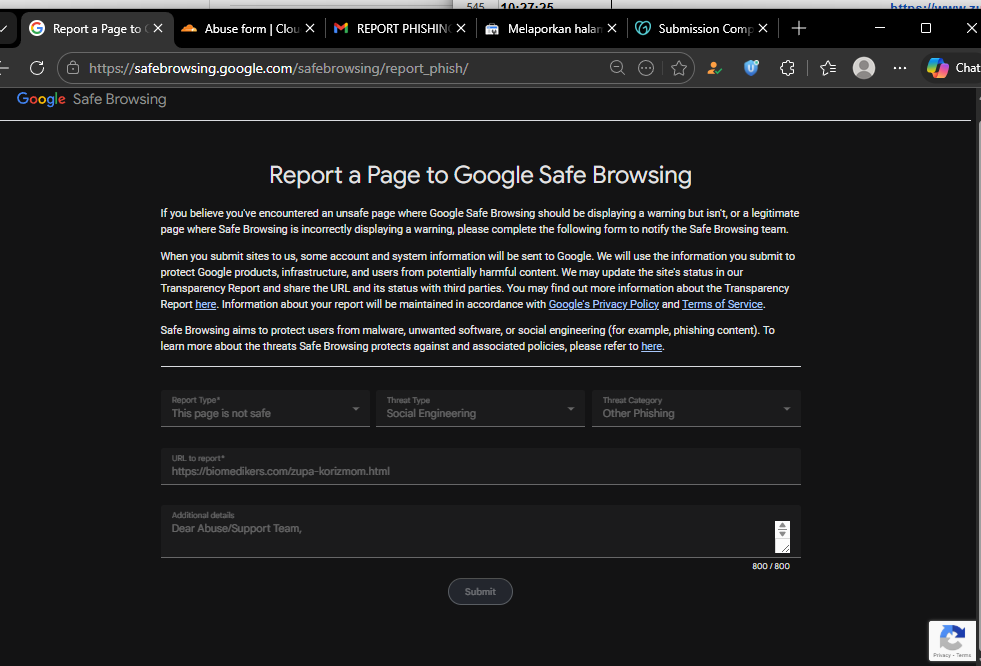Click up arrow on Additional details scroller
The image size is (981, 666).
coord(782,526)
